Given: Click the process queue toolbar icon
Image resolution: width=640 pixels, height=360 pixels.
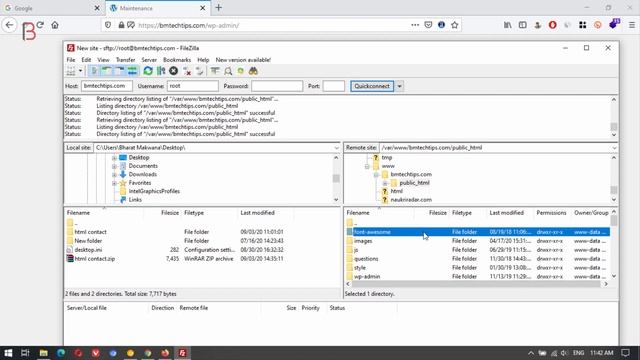Looking at the screenshot, I should click(161, 71).
